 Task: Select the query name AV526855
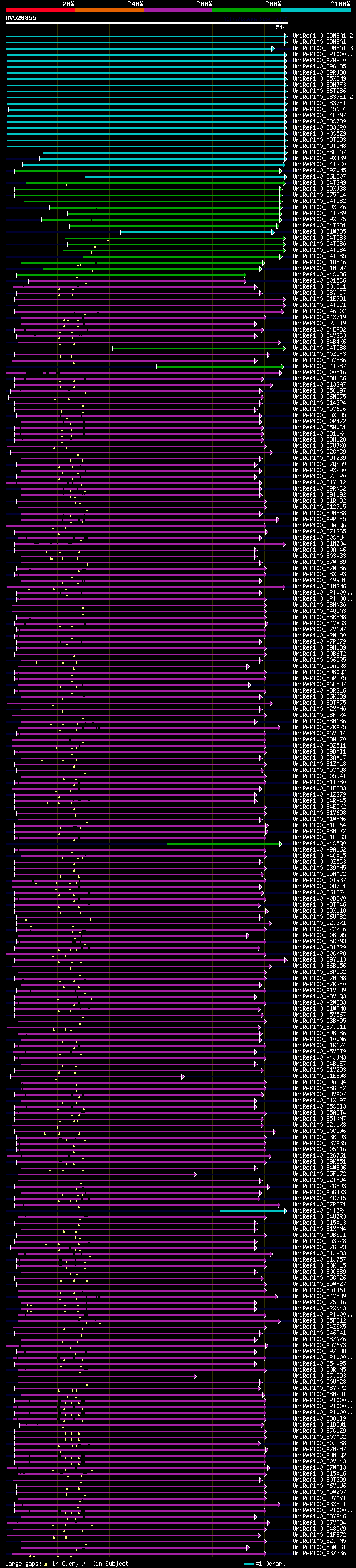(21, 18)
